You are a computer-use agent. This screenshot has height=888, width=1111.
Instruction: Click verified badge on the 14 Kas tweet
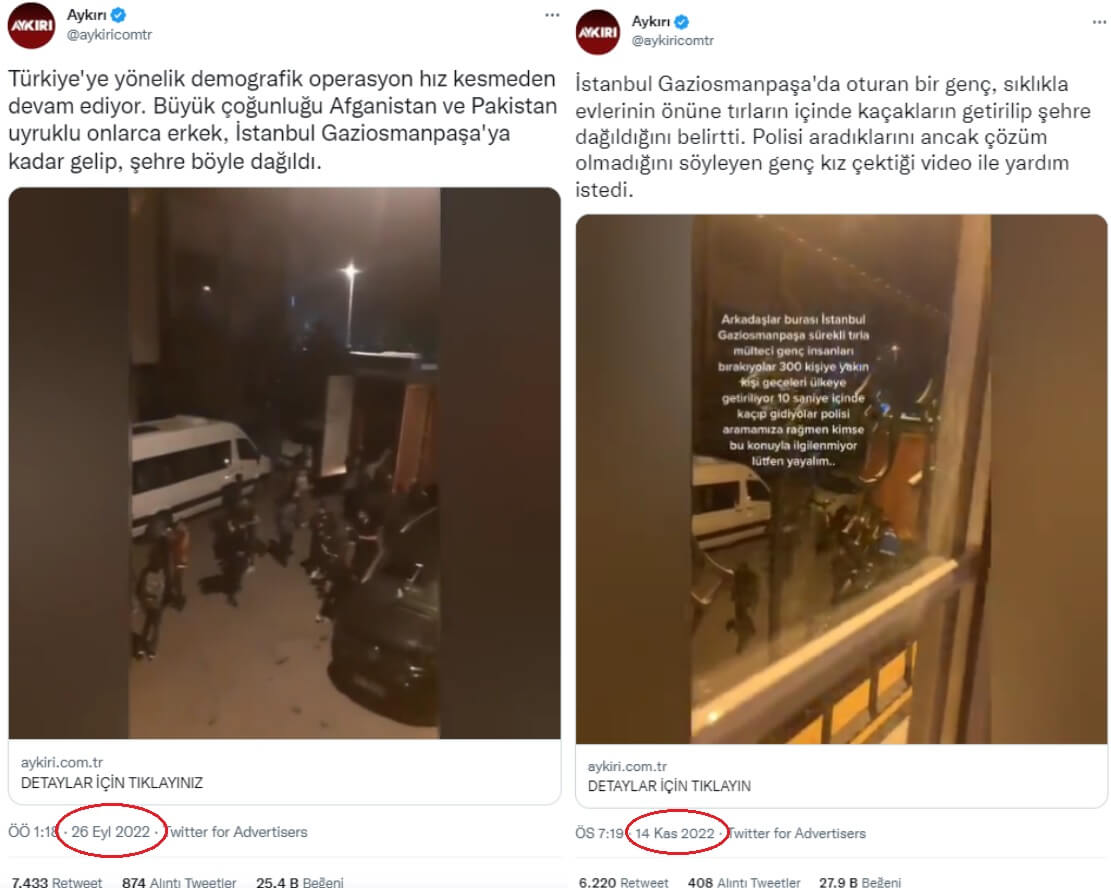pos(682,22)
